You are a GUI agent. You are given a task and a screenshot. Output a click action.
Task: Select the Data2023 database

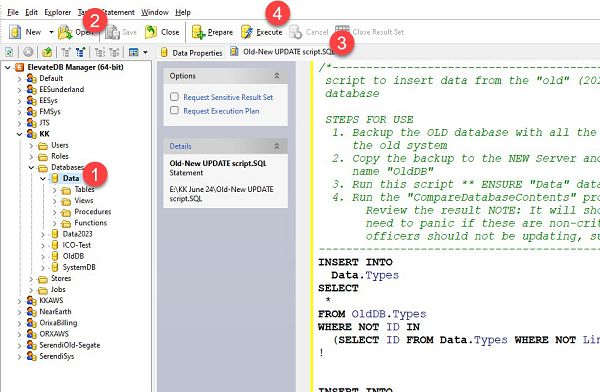tap(77, 234)
